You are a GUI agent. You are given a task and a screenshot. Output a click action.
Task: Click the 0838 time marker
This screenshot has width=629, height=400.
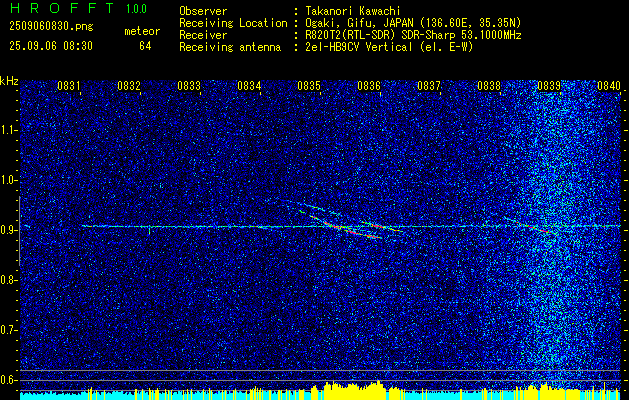pyautogui.click(x=489, y=86)
